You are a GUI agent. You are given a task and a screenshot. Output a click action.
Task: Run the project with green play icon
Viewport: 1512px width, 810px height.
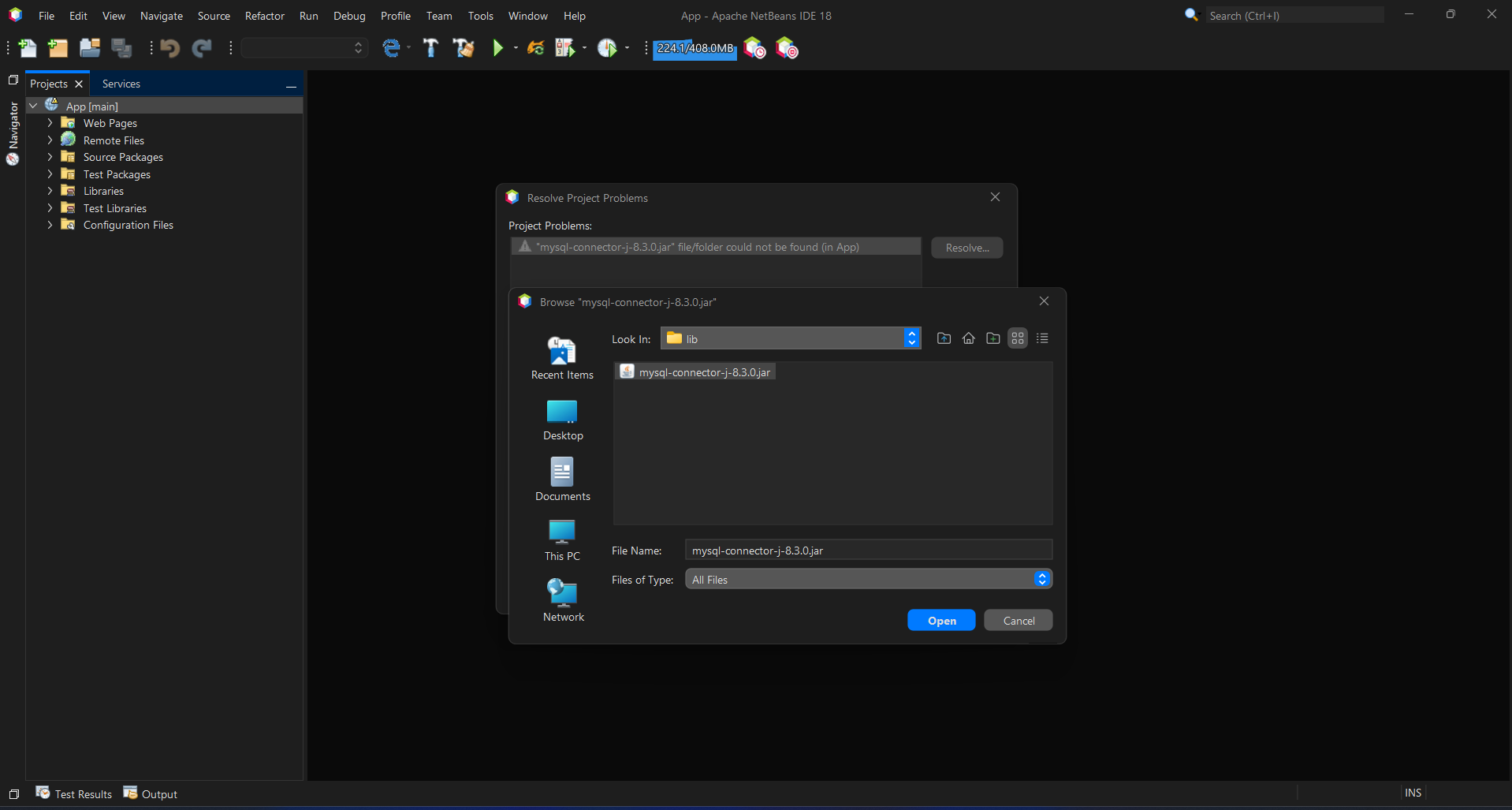pos(497,48)
